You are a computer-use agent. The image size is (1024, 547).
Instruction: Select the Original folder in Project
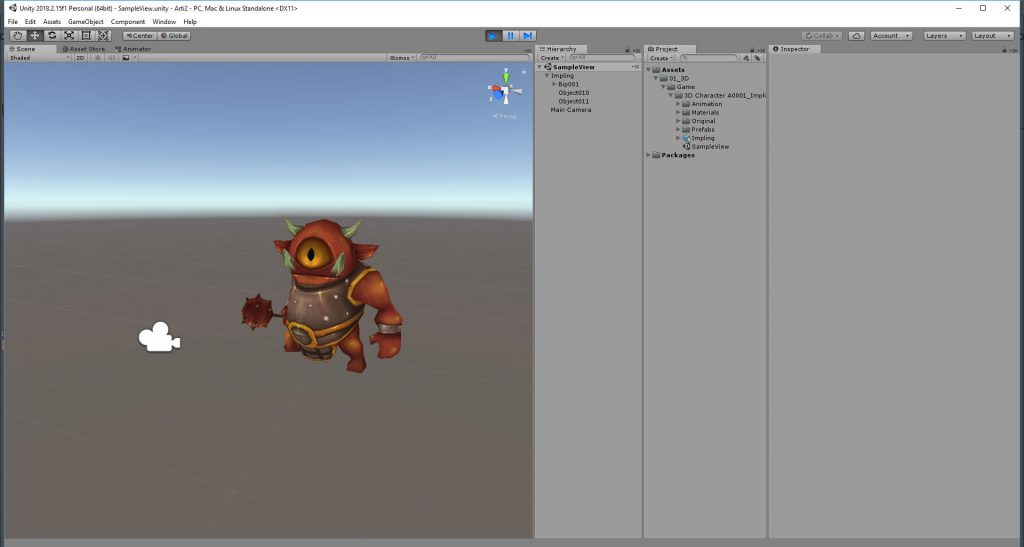[699, 121]
